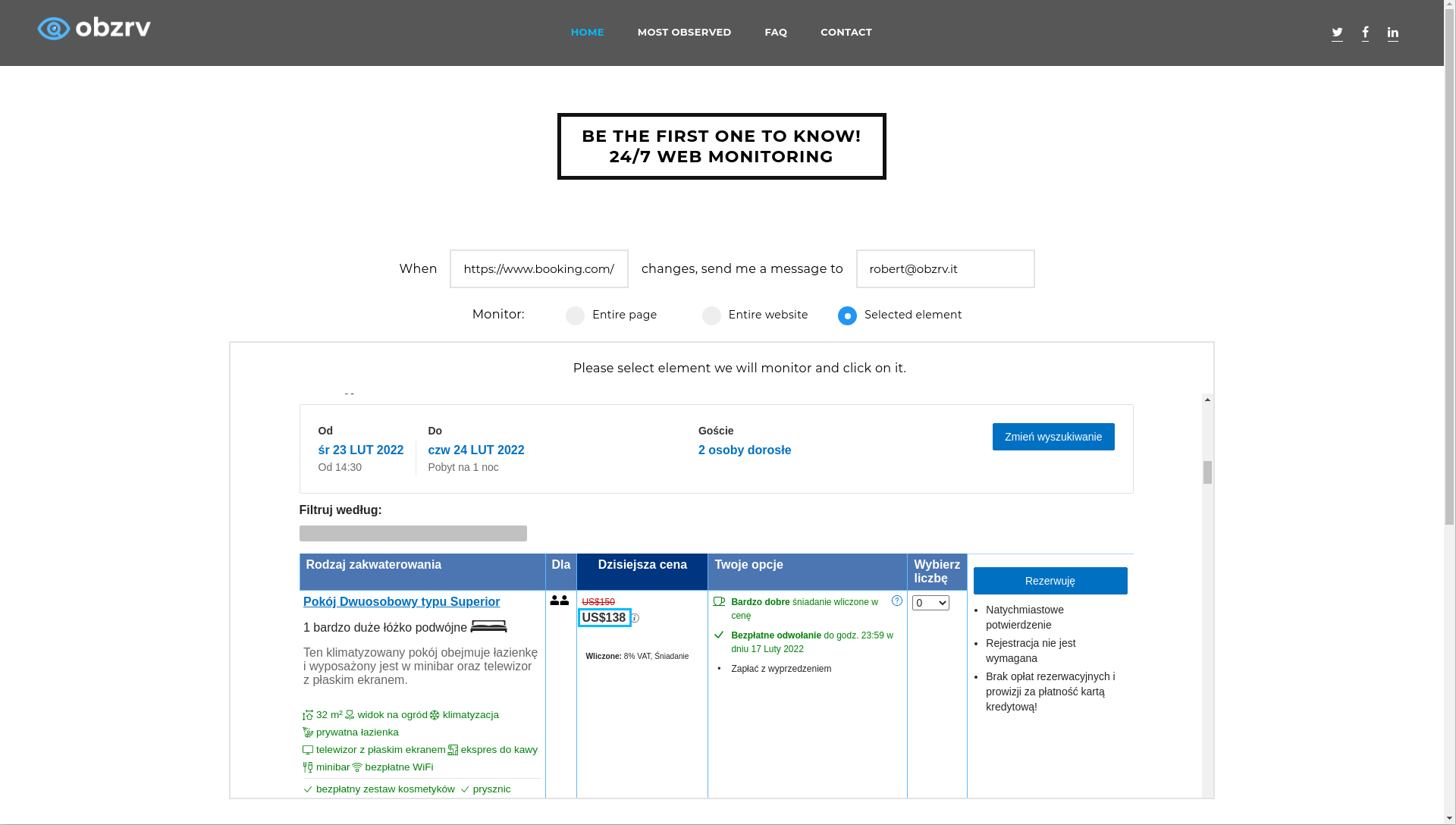The image size is (1456, 825).
Task: Click the Wliczone: 8% VAT, Śniadanie text
Action: coord(637,657)
